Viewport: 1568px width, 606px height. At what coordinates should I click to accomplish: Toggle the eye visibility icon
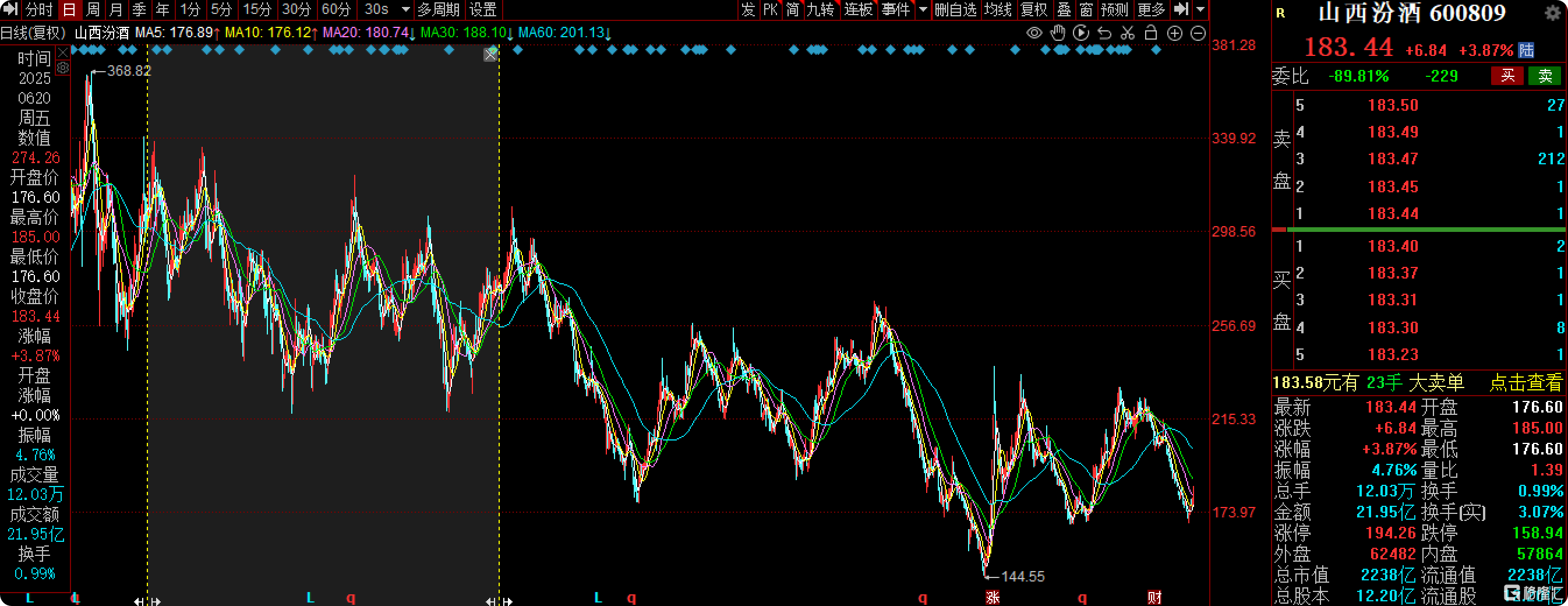(1034, 33)
